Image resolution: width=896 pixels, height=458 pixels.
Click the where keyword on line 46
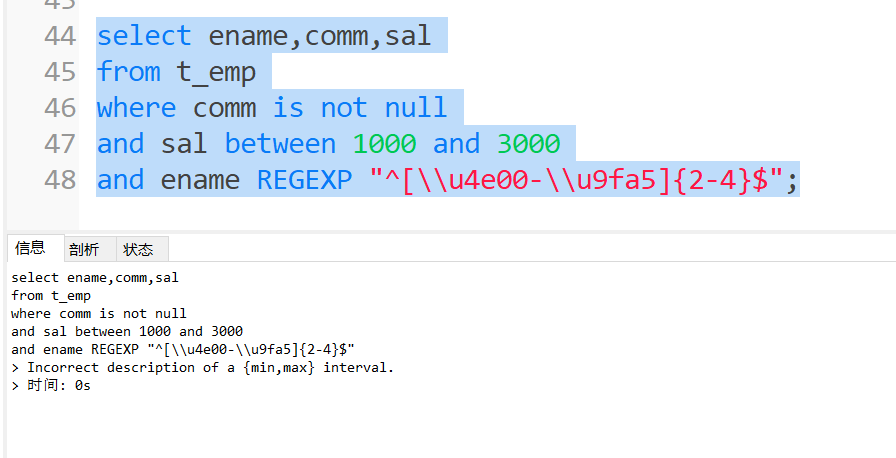click(x=137, y=108)
